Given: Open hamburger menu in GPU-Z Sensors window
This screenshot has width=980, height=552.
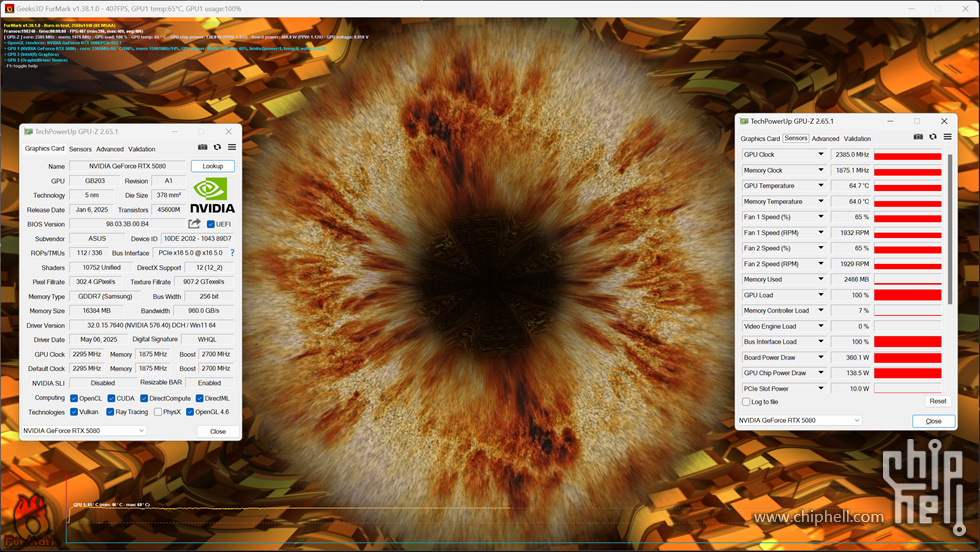Looking at the screenshot, I should [948, 136].
